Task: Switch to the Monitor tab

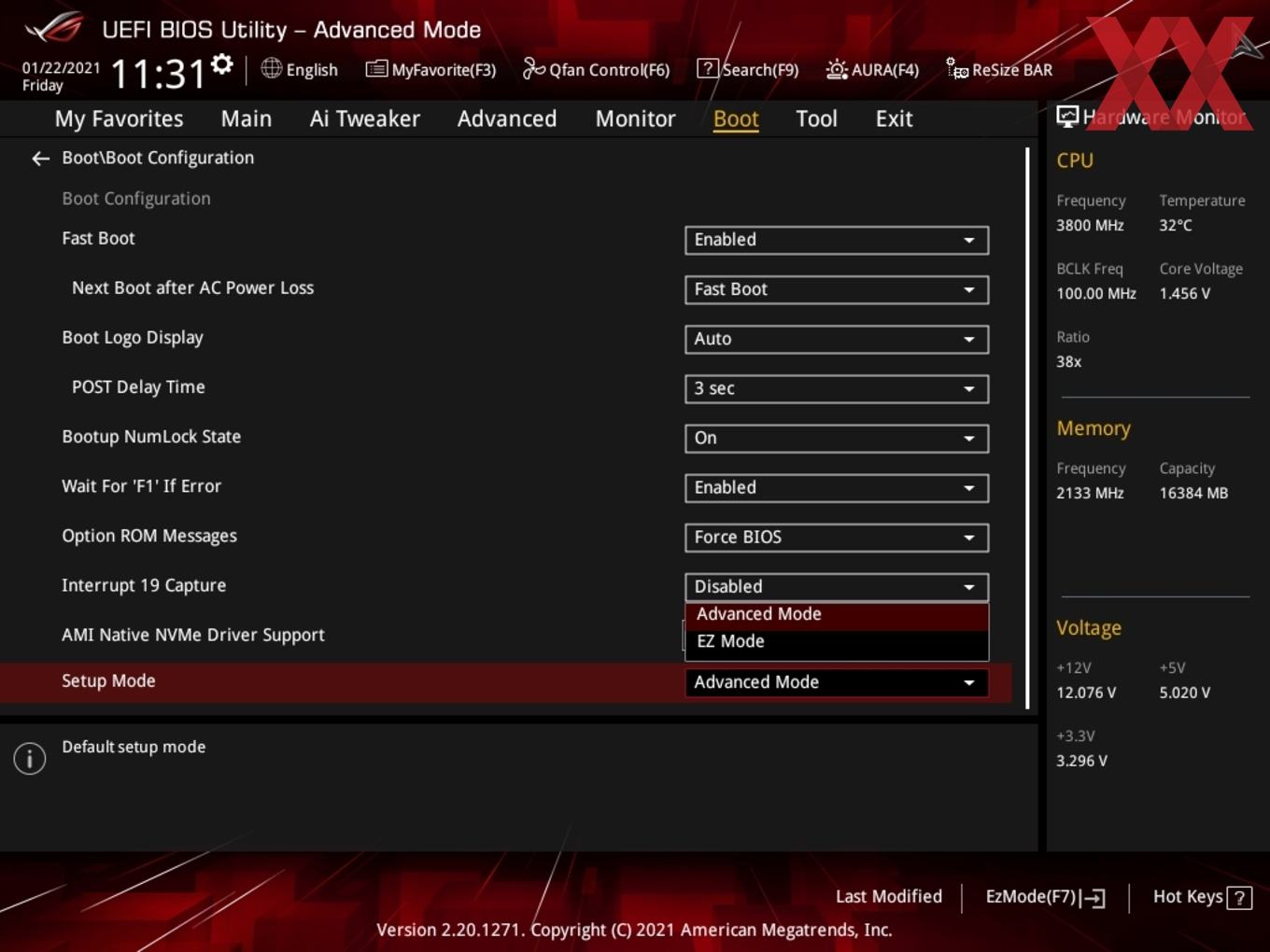Action: pyautogui.click(x=635, y=119)
